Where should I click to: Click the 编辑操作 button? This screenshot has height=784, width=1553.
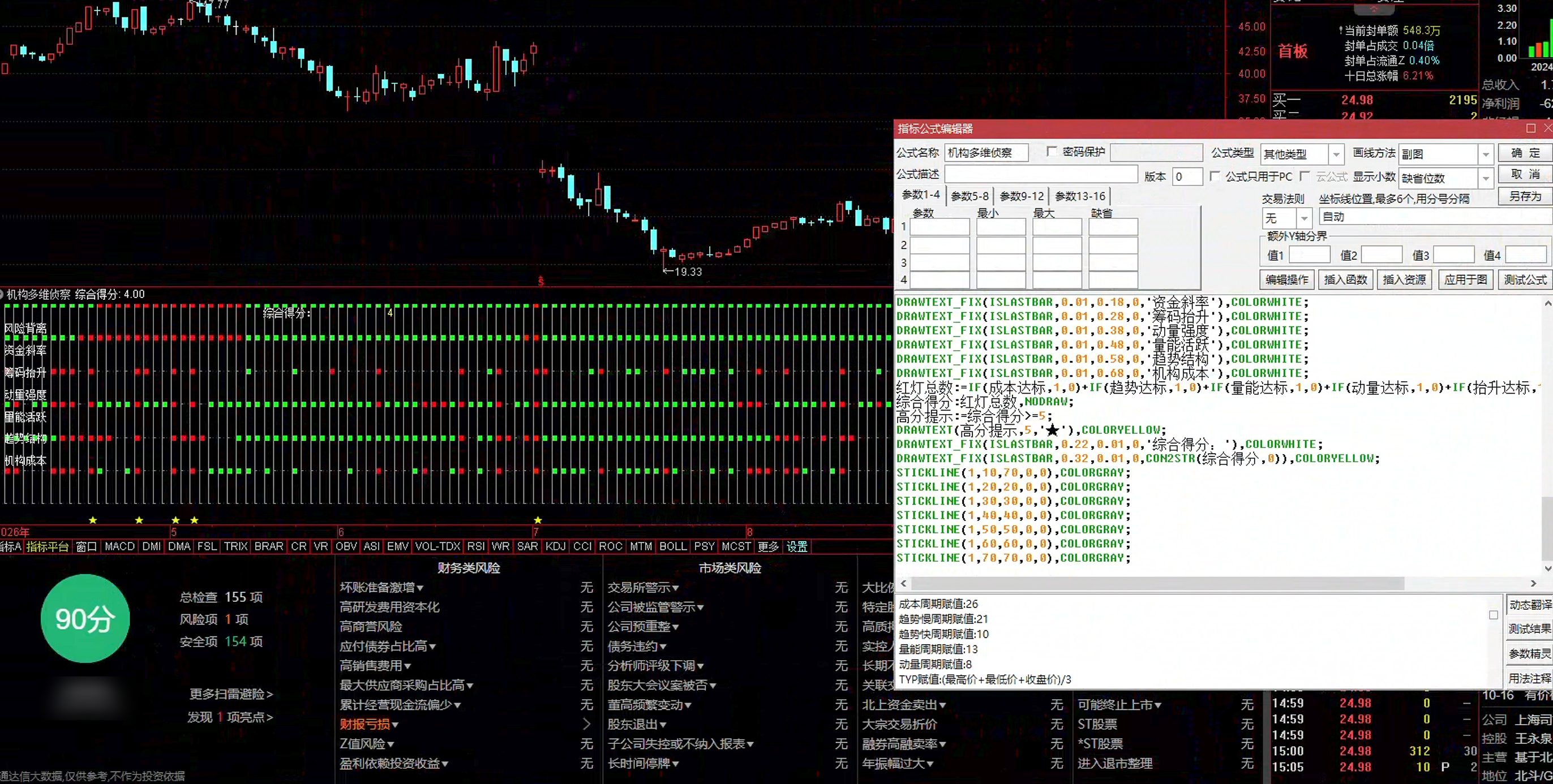[1287, 279]
